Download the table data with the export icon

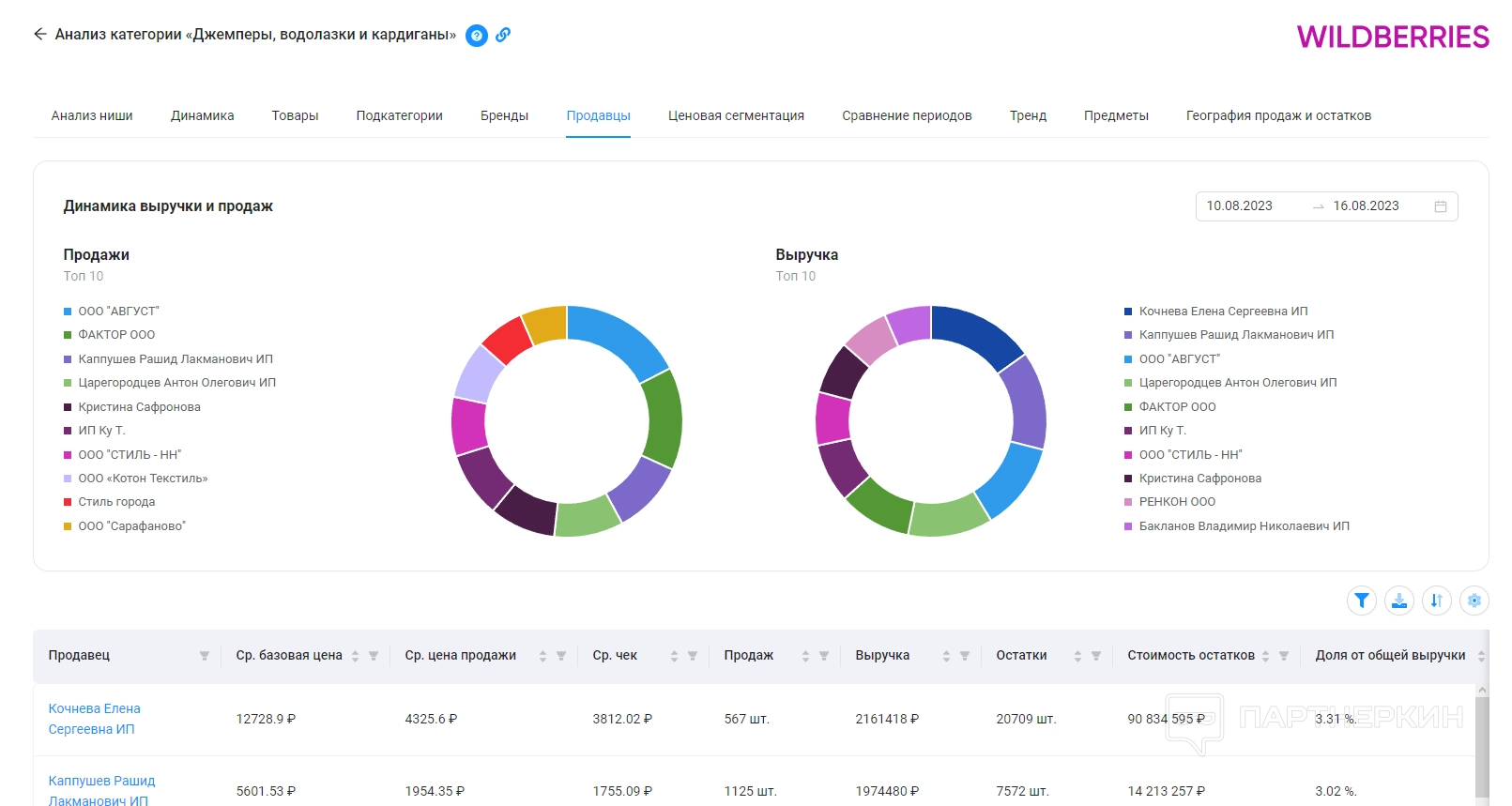1398,601
